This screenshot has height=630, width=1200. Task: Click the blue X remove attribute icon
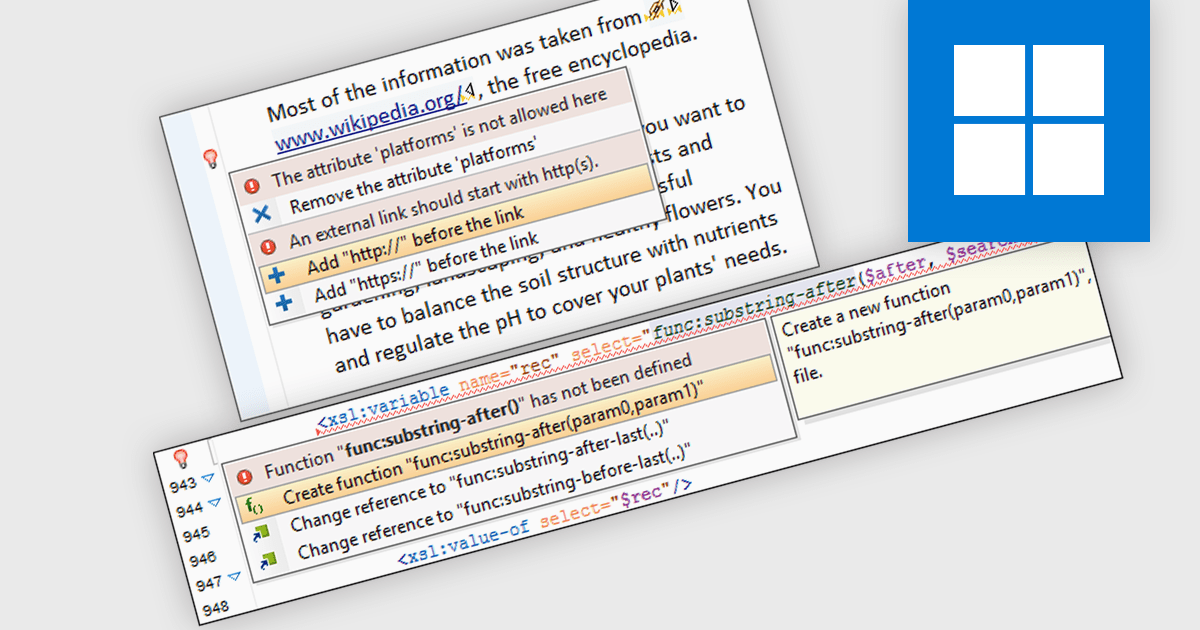(x=261, y=213)
